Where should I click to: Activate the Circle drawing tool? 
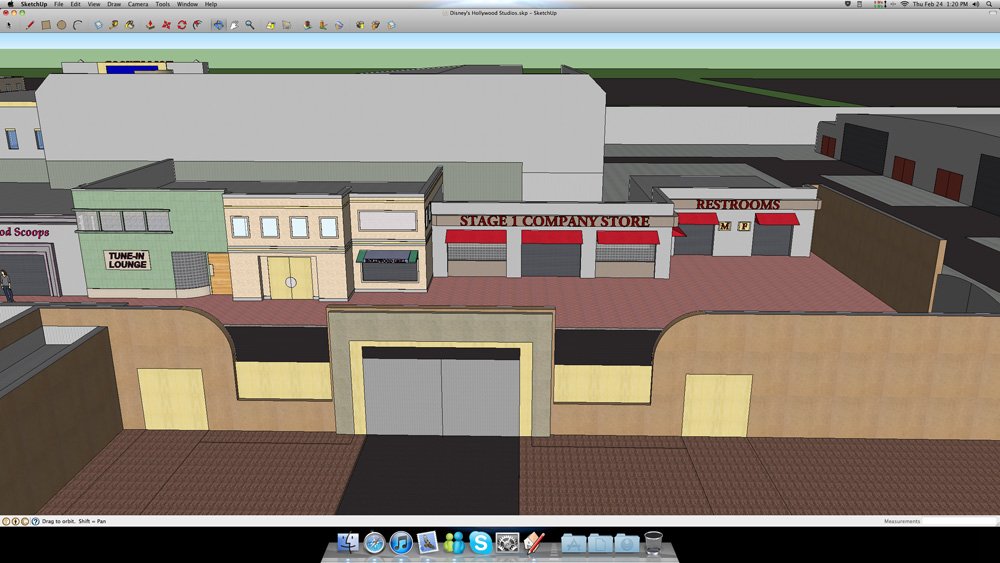(x=61, y=25)
